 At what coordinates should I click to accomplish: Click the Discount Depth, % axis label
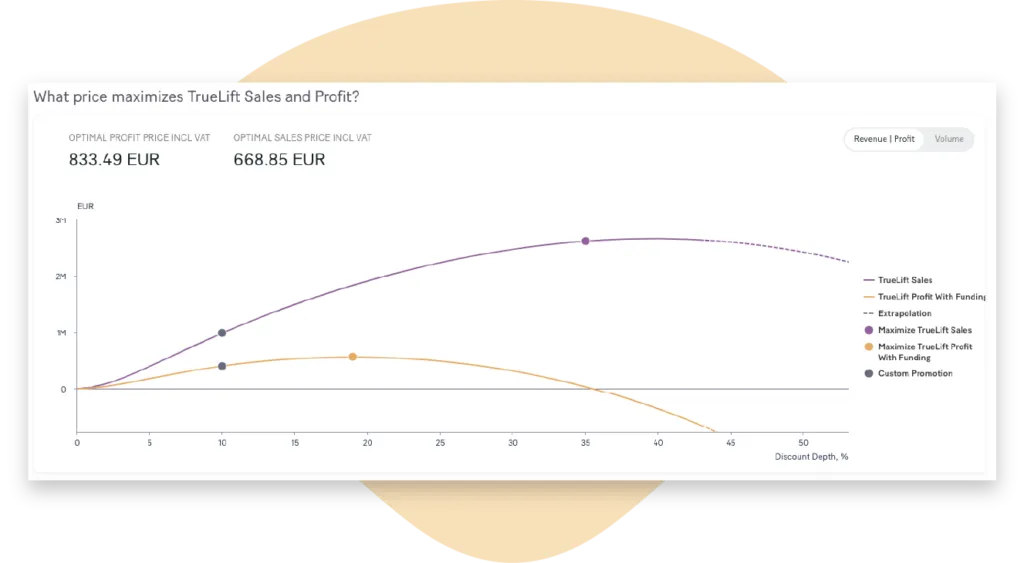tap(811, 456)
